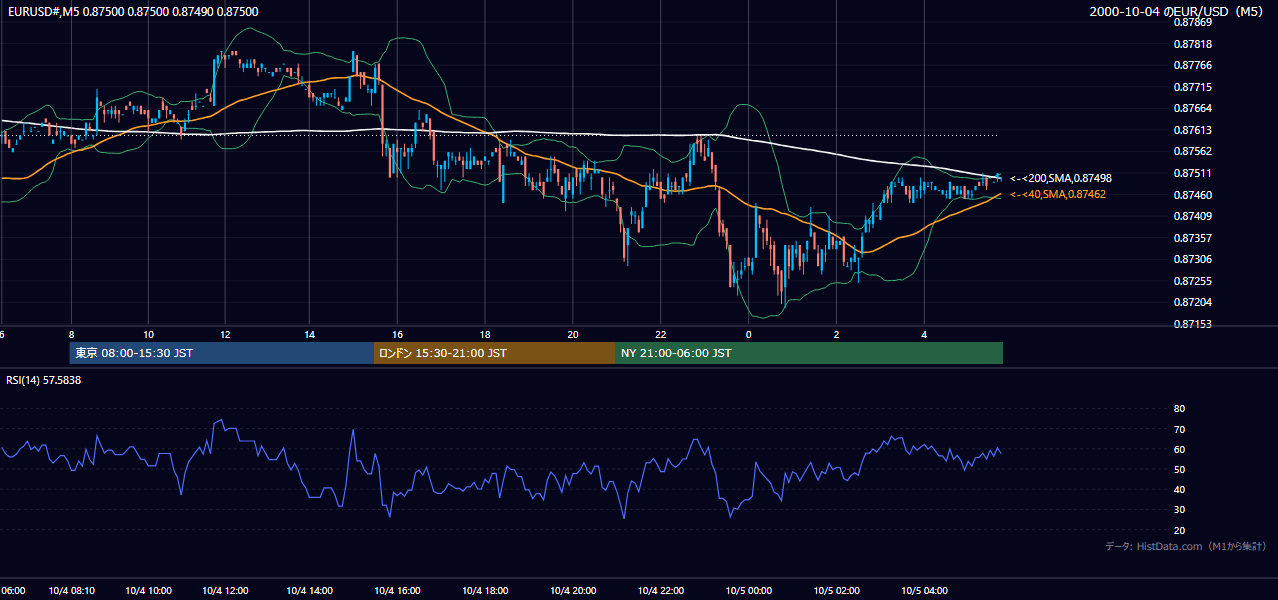Click the 10/4 10:00 timestamp
The height and width of the screenshot is (600, 1278).
tap(149, 590)
